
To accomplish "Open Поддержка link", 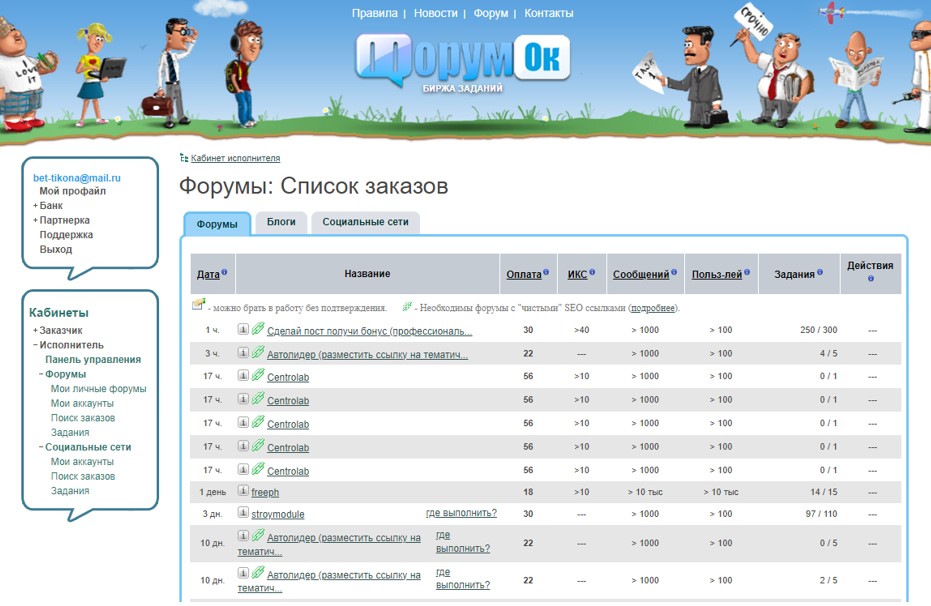I will (66, 235).
